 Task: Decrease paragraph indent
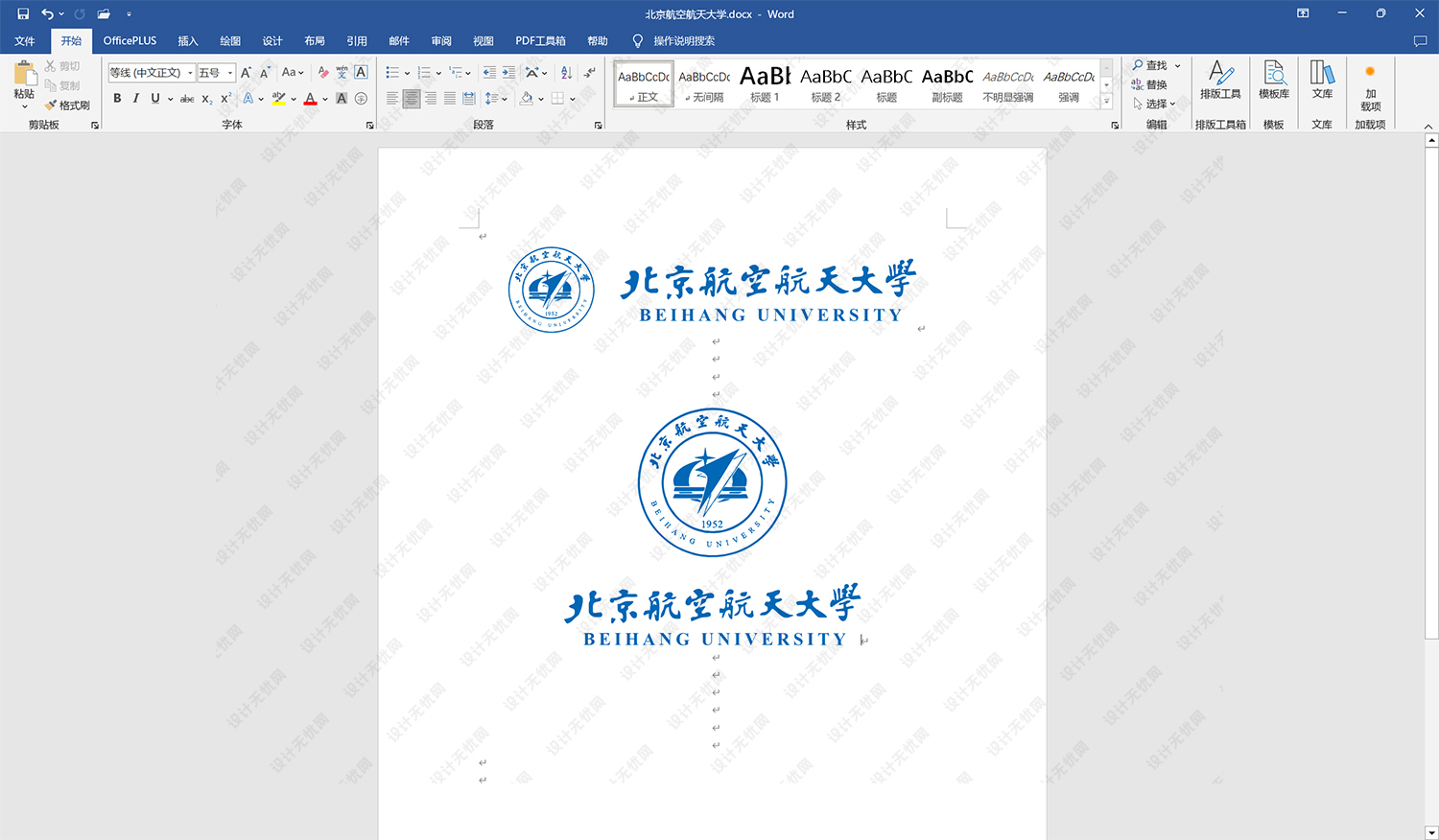[x=489, y=73]
